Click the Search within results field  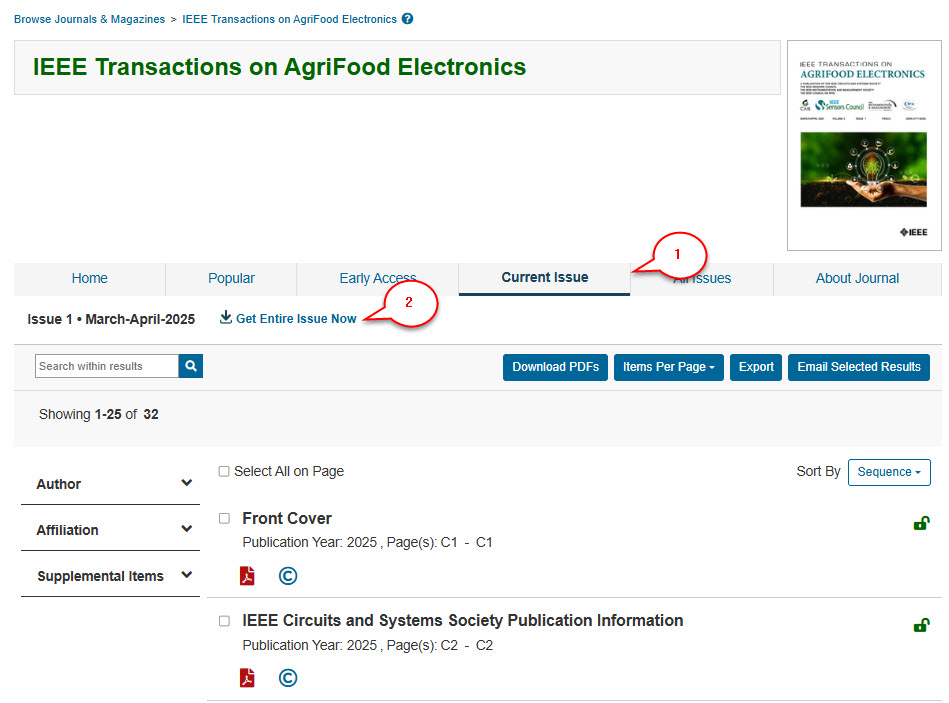pyautogui.click(x=107, y=366)
